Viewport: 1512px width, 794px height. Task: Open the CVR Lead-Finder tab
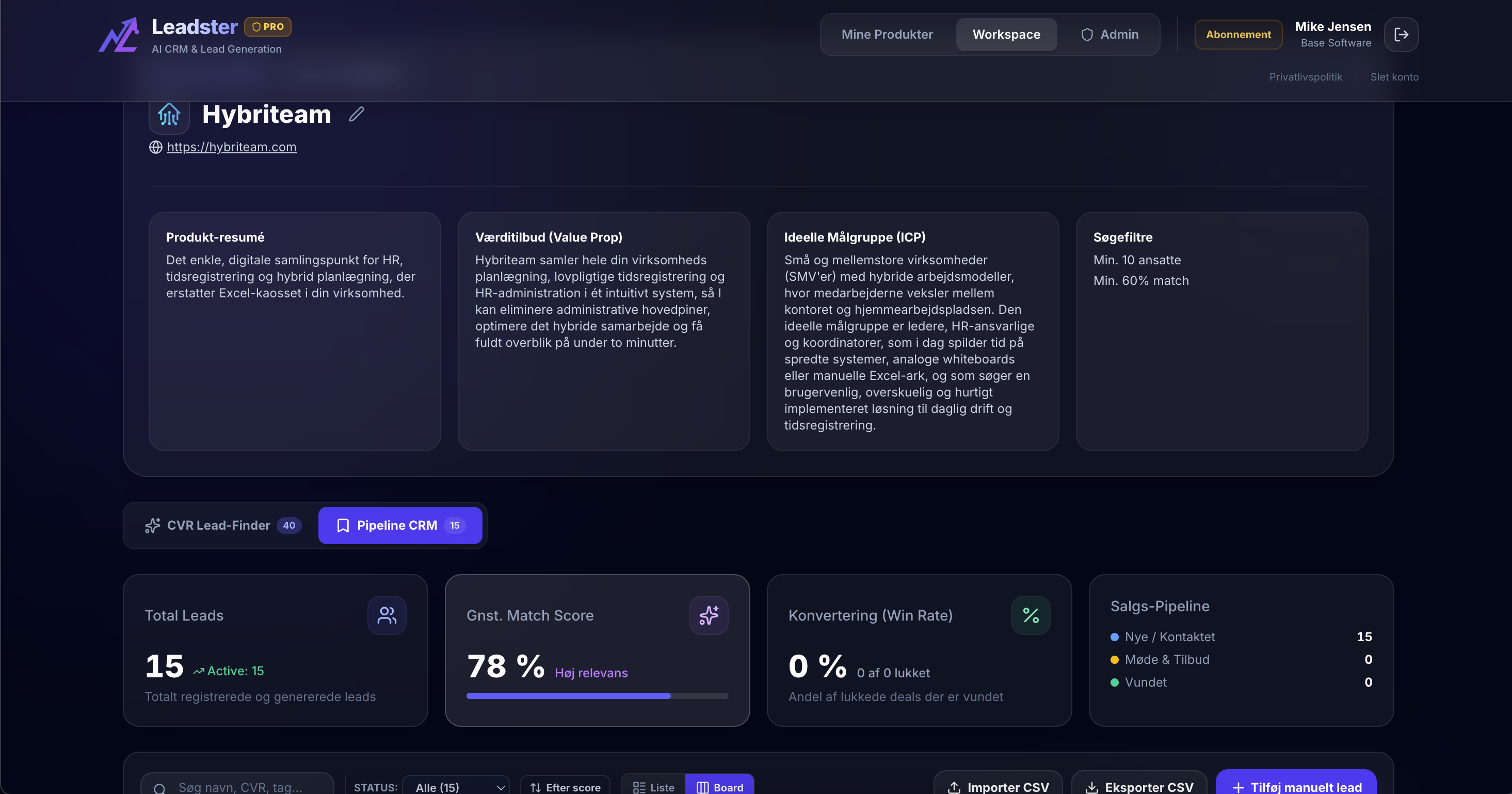(223, 526)
